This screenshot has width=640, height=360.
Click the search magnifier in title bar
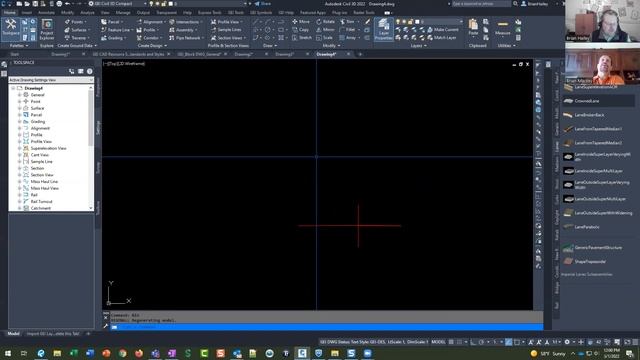[x=515, y=4]
